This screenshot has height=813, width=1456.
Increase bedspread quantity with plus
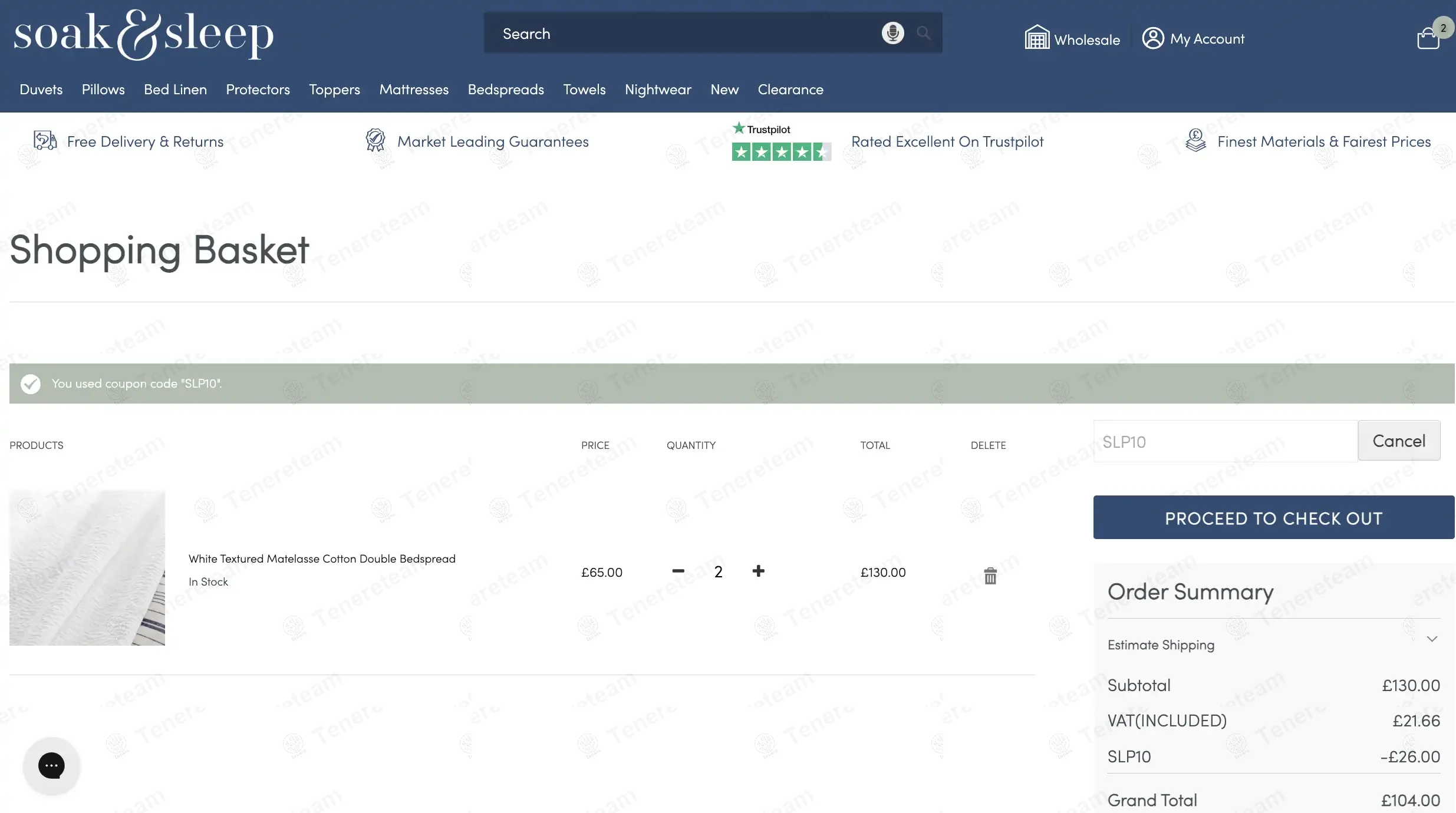[758, 571]
